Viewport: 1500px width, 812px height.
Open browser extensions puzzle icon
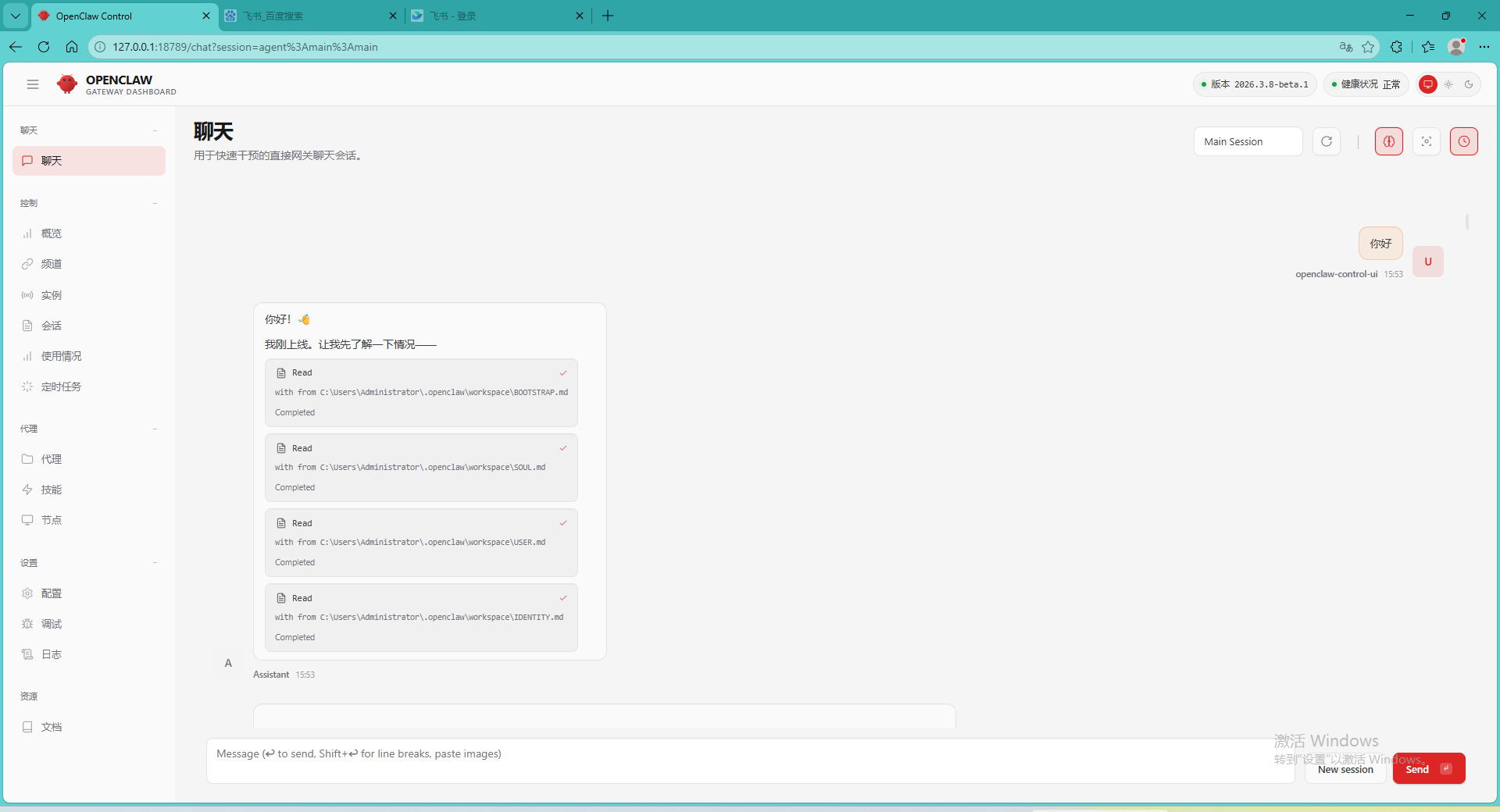(x=1397, y=47)
